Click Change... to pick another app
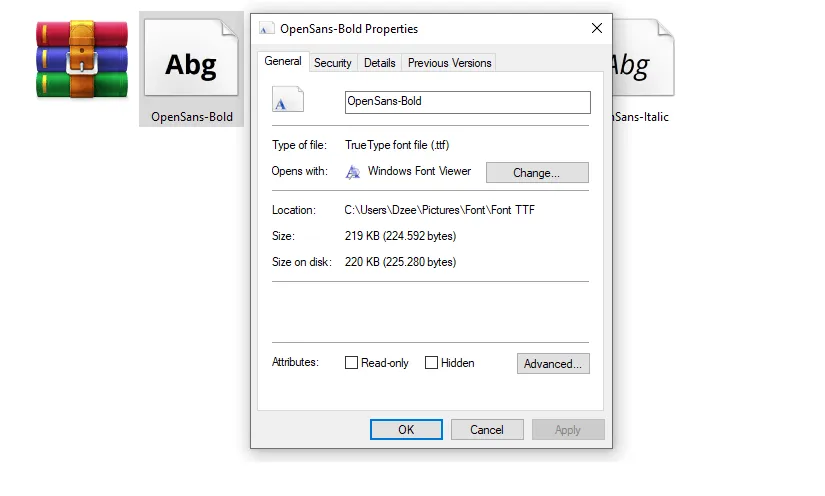The height and width of the screenshot is (496, 825). point(537,173)
